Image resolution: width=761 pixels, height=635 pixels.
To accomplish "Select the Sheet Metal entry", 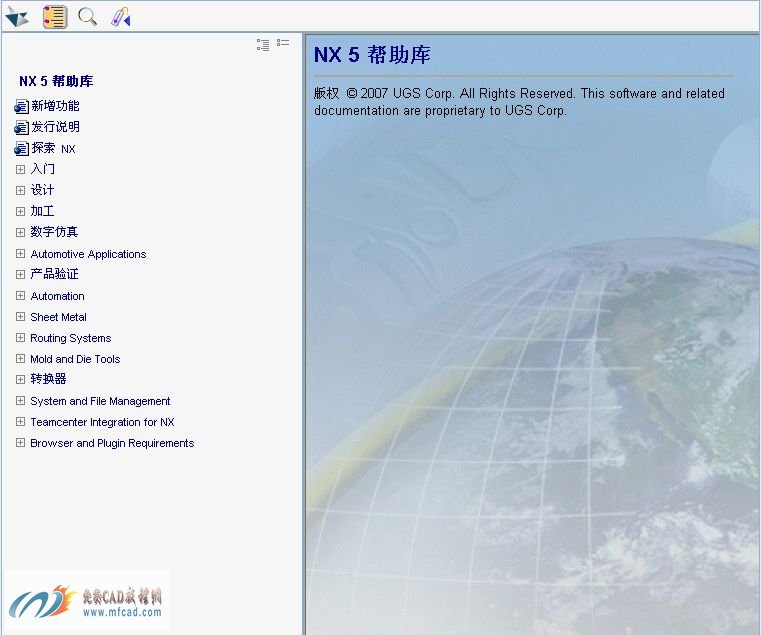I will (58, 317).
